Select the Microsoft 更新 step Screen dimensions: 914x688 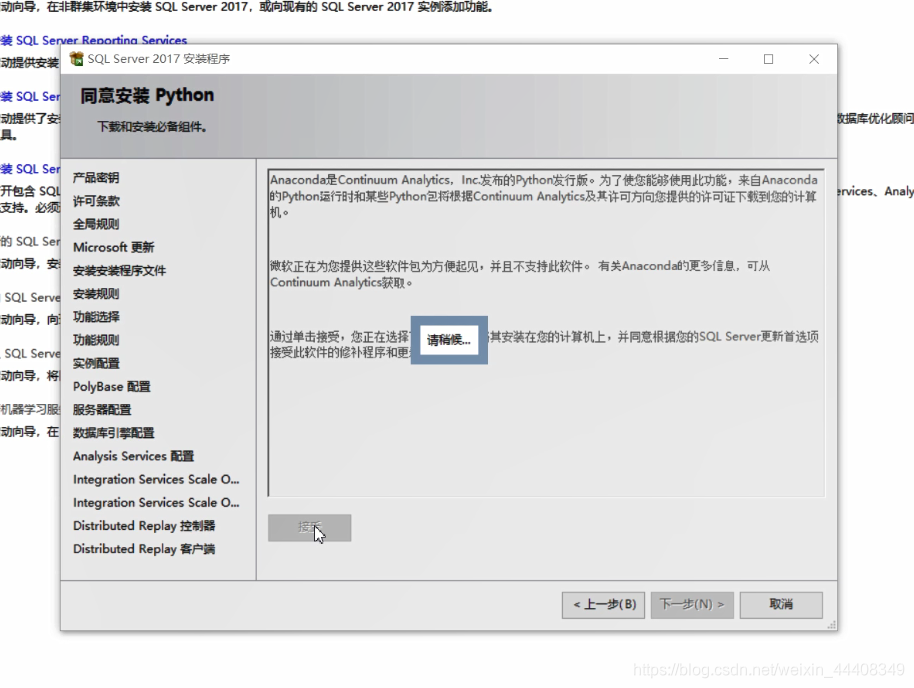(x=114, y=247)
